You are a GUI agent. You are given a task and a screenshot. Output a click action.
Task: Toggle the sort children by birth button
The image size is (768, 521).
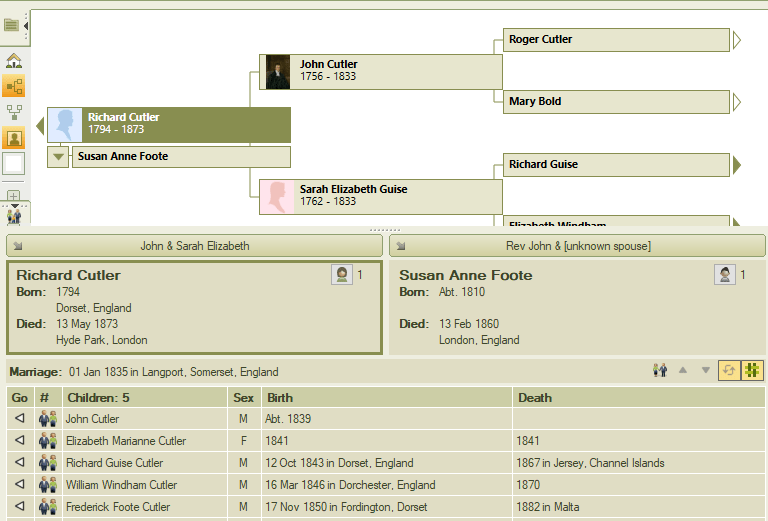tap(729, 370)
